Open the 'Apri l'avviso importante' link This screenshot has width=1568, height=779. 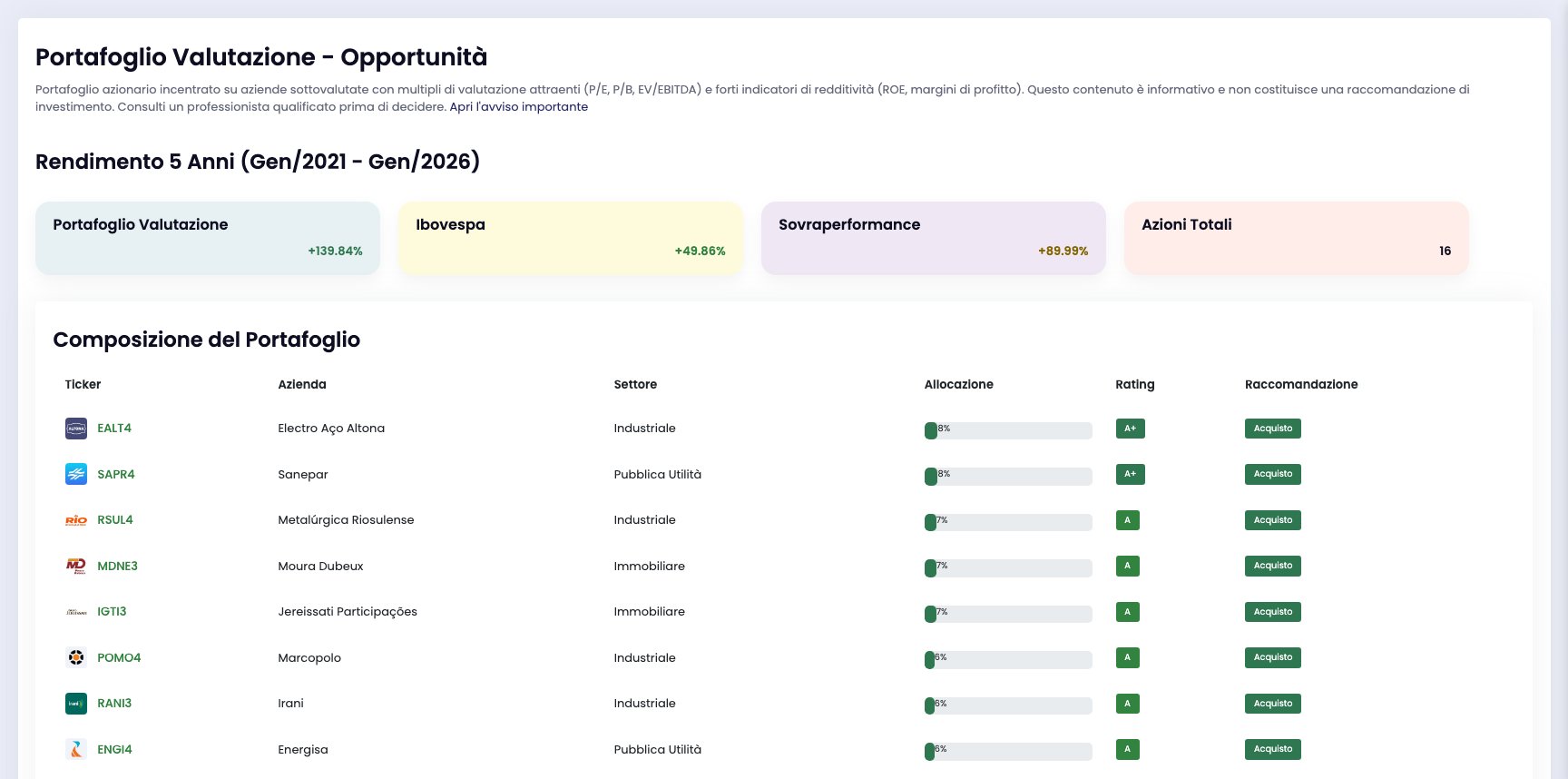[519, 107]
